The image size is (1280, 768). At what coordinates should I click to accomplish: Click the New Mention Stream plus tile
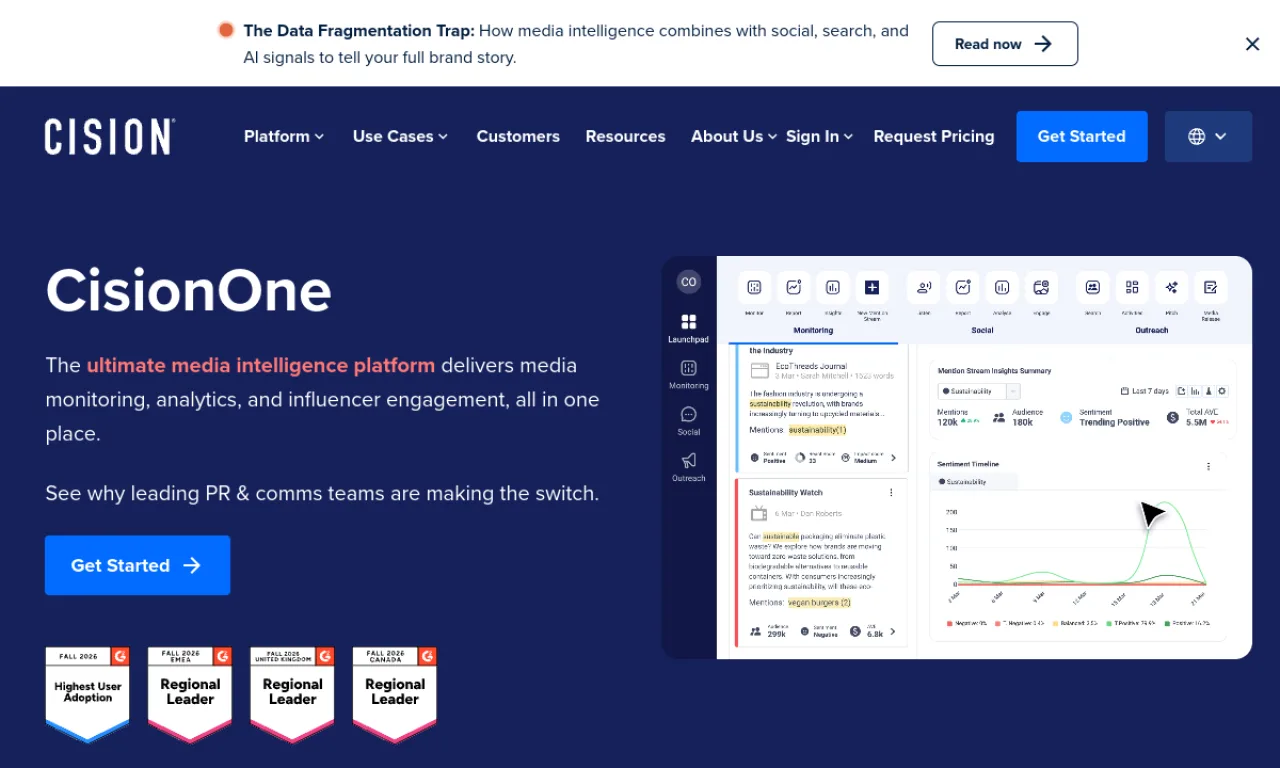point(872,287)
